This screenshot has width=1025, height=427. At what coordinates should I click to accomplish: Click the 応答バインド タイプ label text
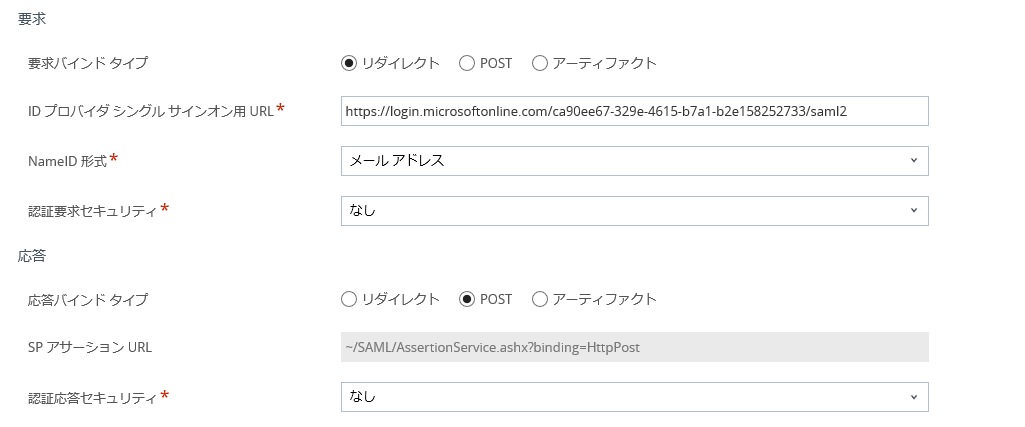pos(88,299)
